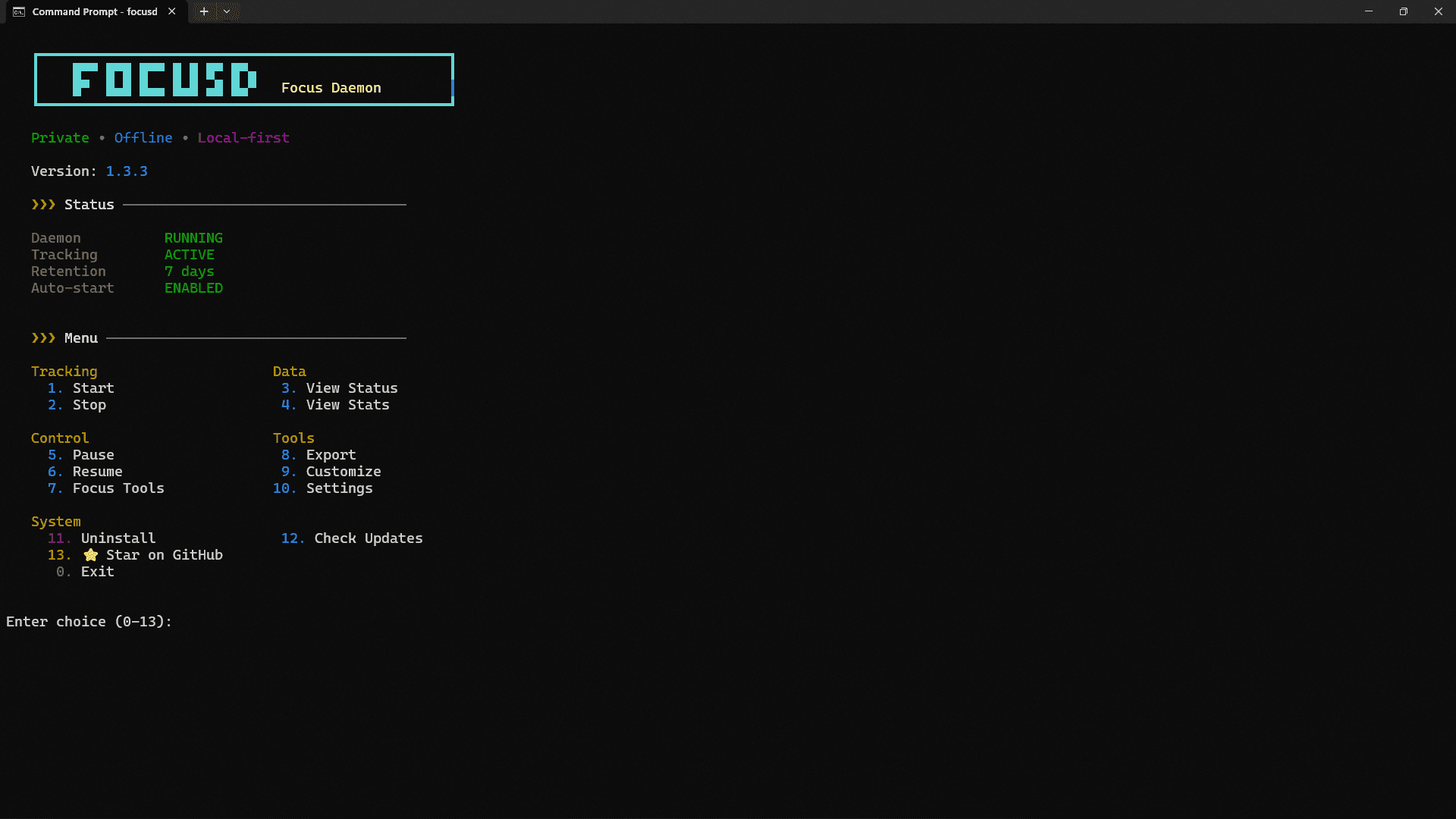Click the Tracking ACTIVE status value
The image size is (1456, 819).
190,255
